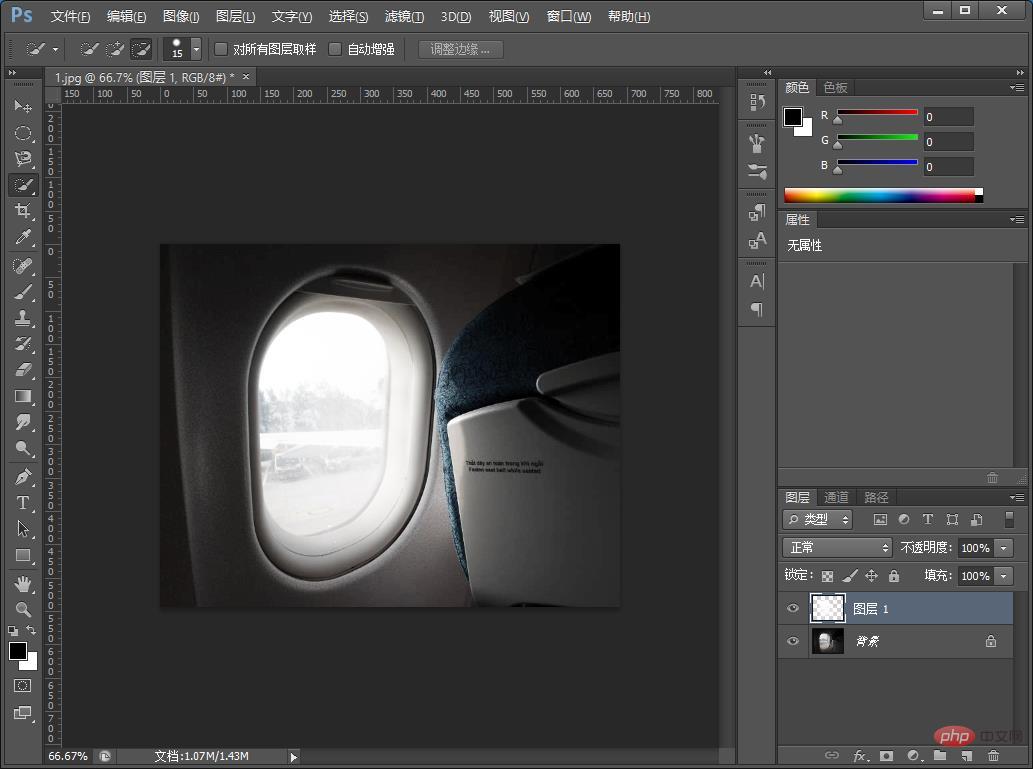Switch to the 通道 tab
This screenshot has height=769, width=1033.
pyautogui.click(x=836, y=497)
